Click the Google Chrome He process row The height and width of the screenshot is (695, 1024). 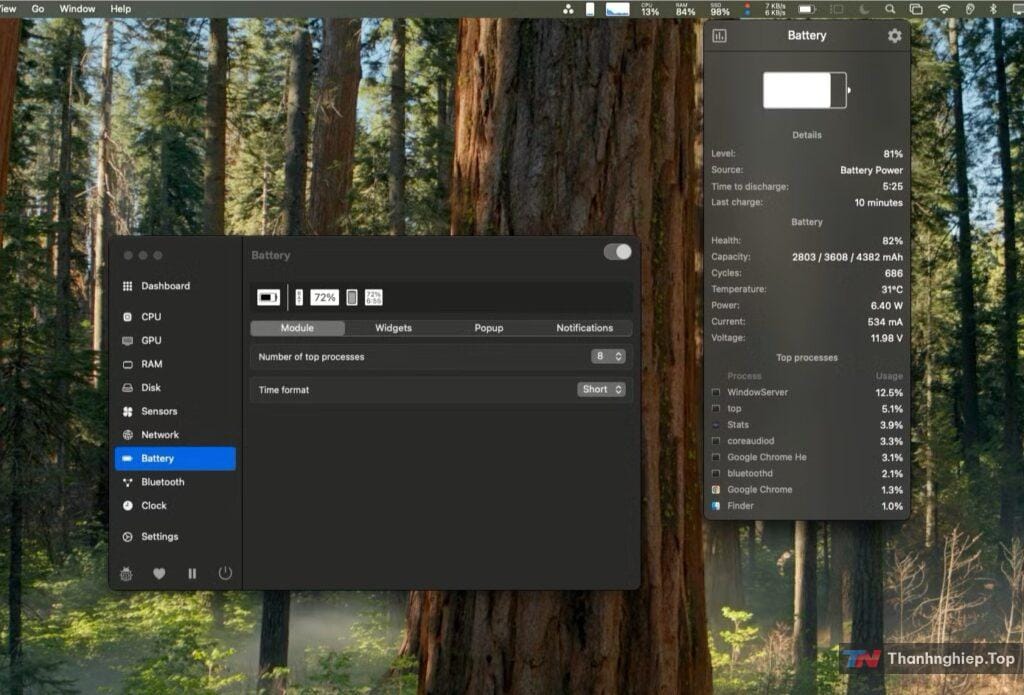(x=807, y=457)
